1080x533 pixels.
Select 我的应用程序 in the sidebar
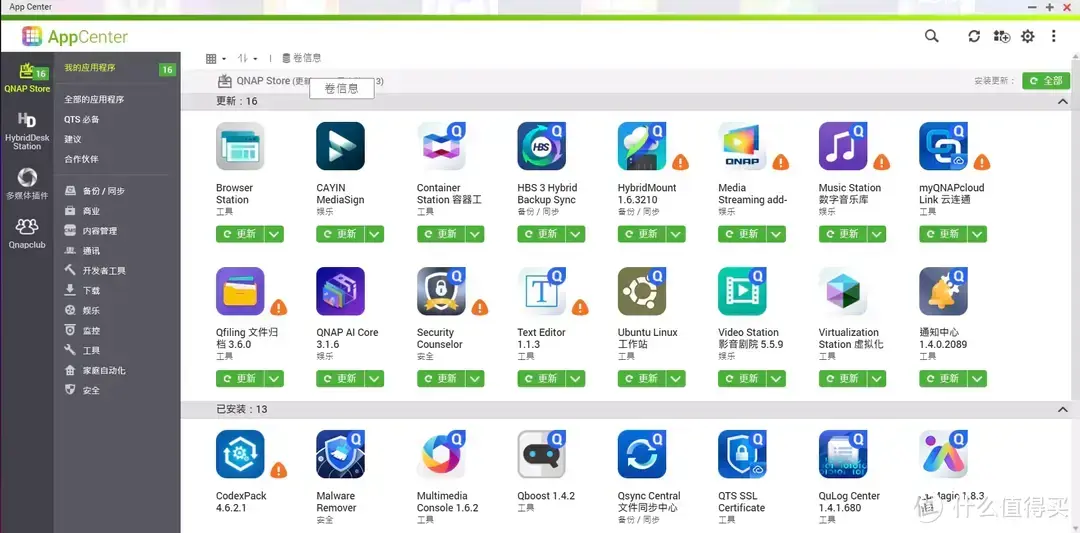(x=90, y=68)
